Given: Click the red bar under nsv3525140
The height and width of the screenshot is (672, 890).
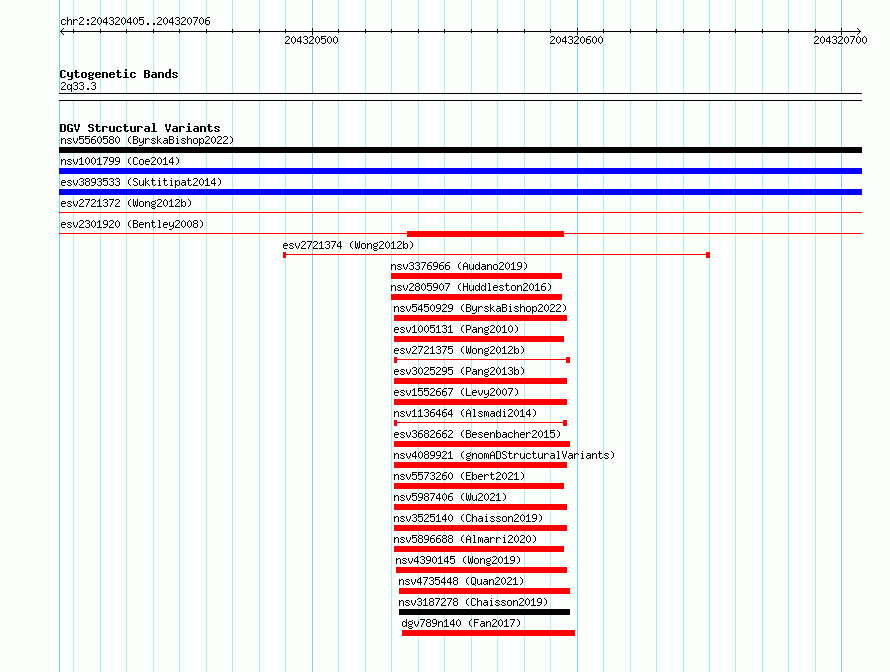Looking at the screenshot, I should [480, 528].
